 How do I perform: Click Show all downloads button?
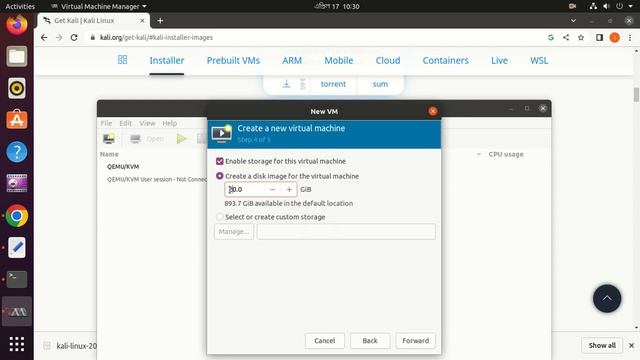[x=602, y=345]
